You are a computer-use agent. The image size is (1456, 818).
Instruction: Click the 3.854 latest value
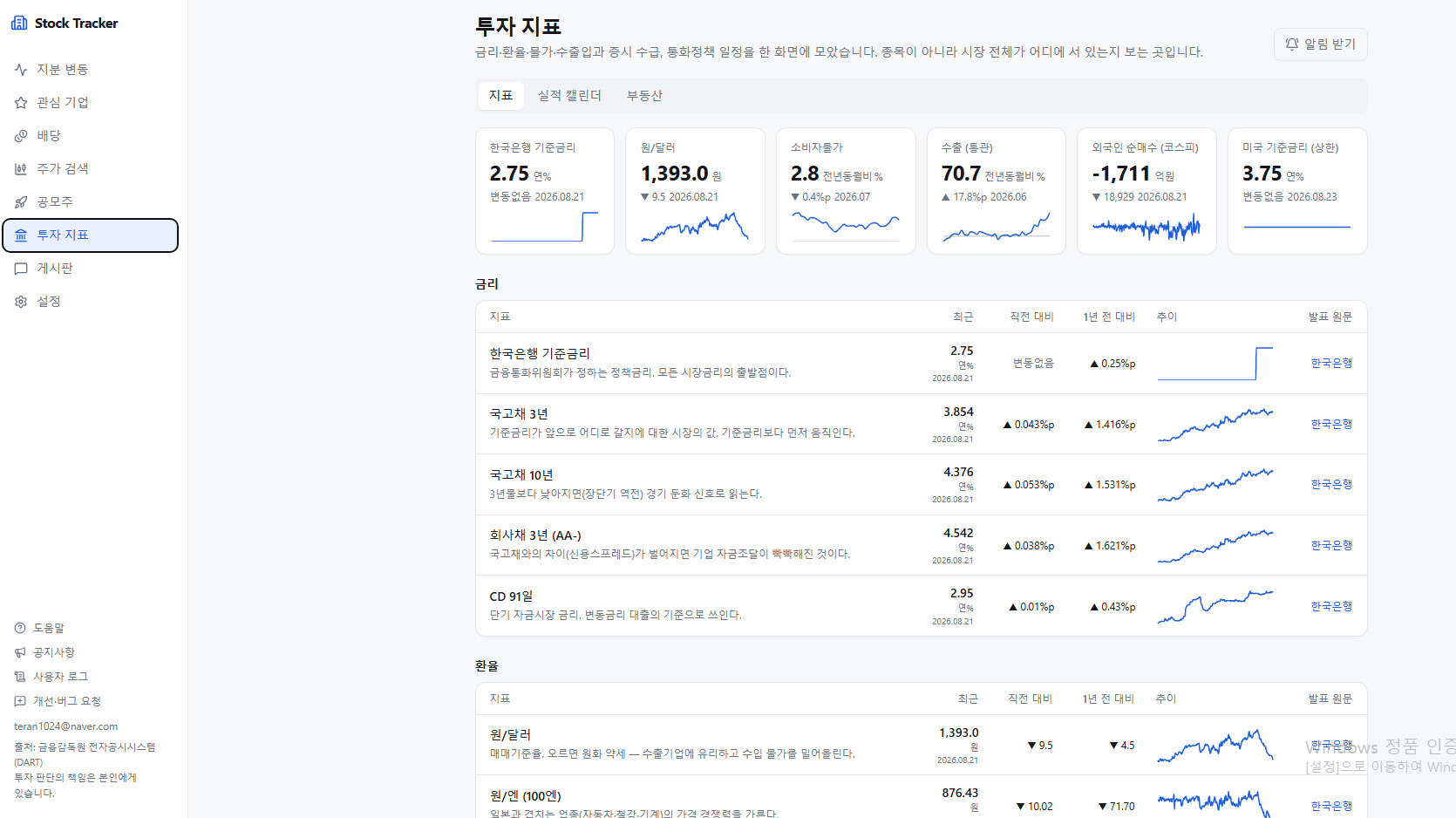click(958, 412)
